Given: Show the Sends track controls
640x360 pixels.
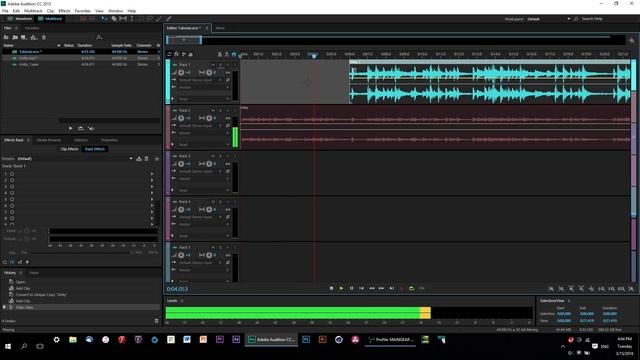Looking at the screenshot, I should [x=184, y=54].
